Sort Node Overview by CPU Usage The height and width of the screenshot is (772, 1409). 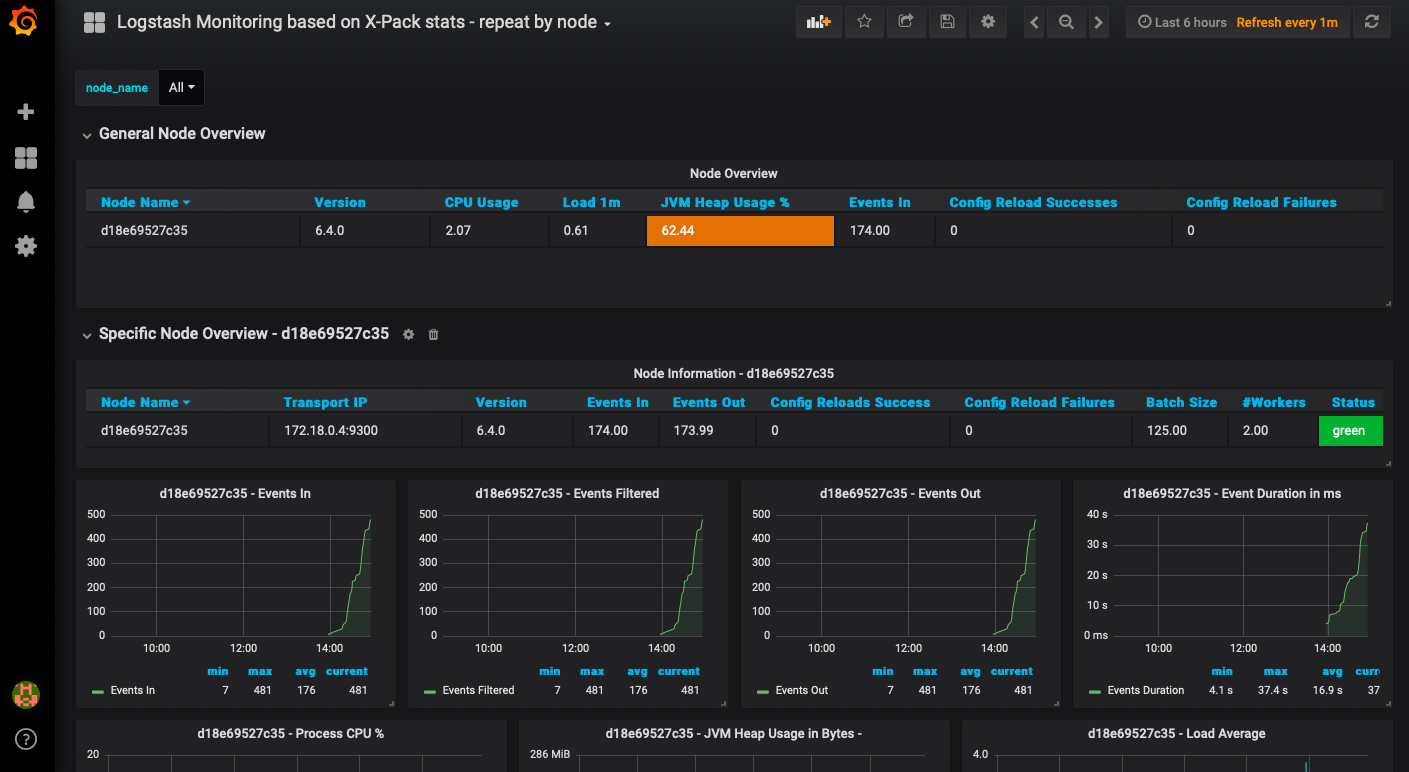pos(482,202)
